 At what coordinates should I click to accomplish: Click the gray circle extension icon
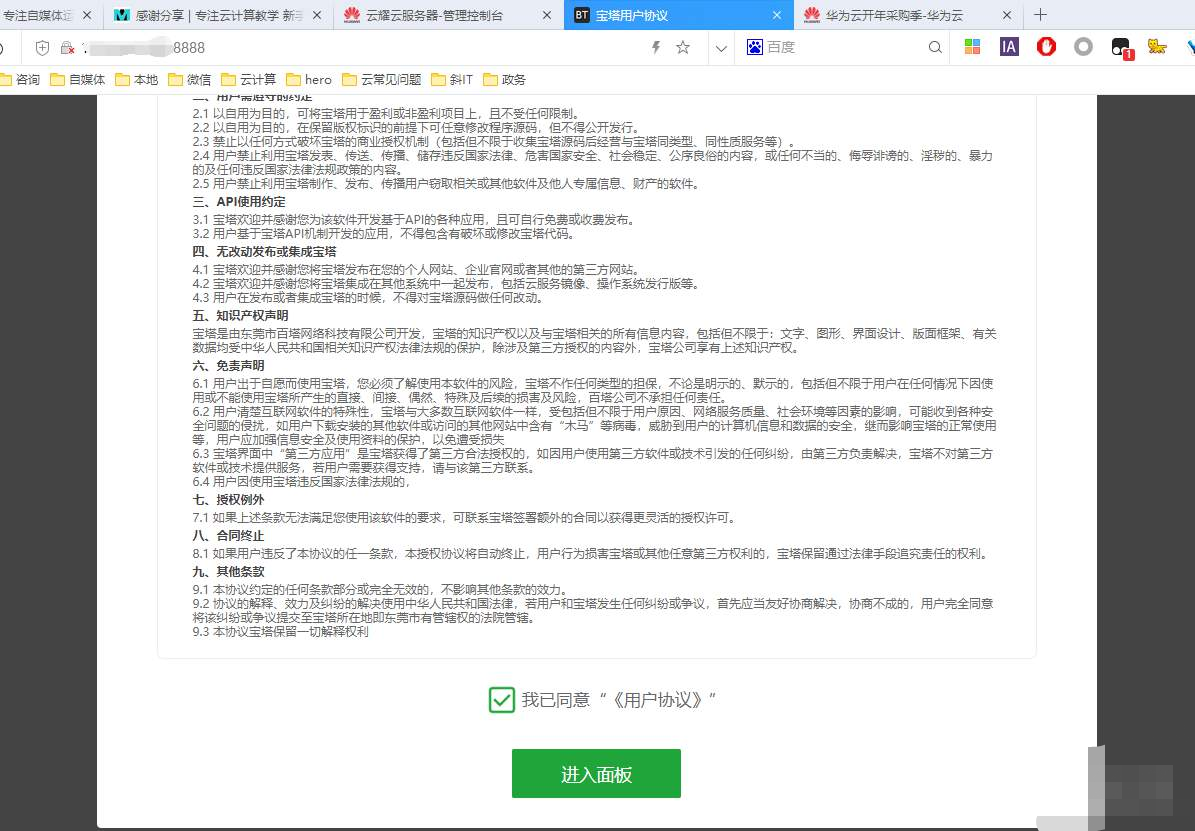(x=1083, y=47)
